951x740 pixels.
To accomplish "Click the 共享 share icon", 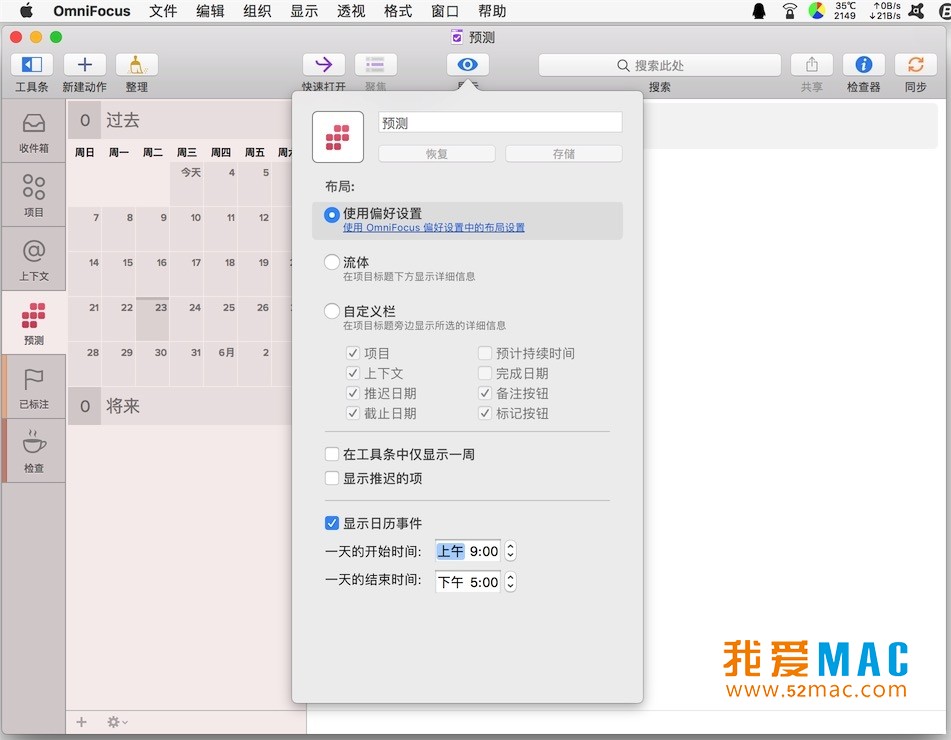I will [812, 64].
